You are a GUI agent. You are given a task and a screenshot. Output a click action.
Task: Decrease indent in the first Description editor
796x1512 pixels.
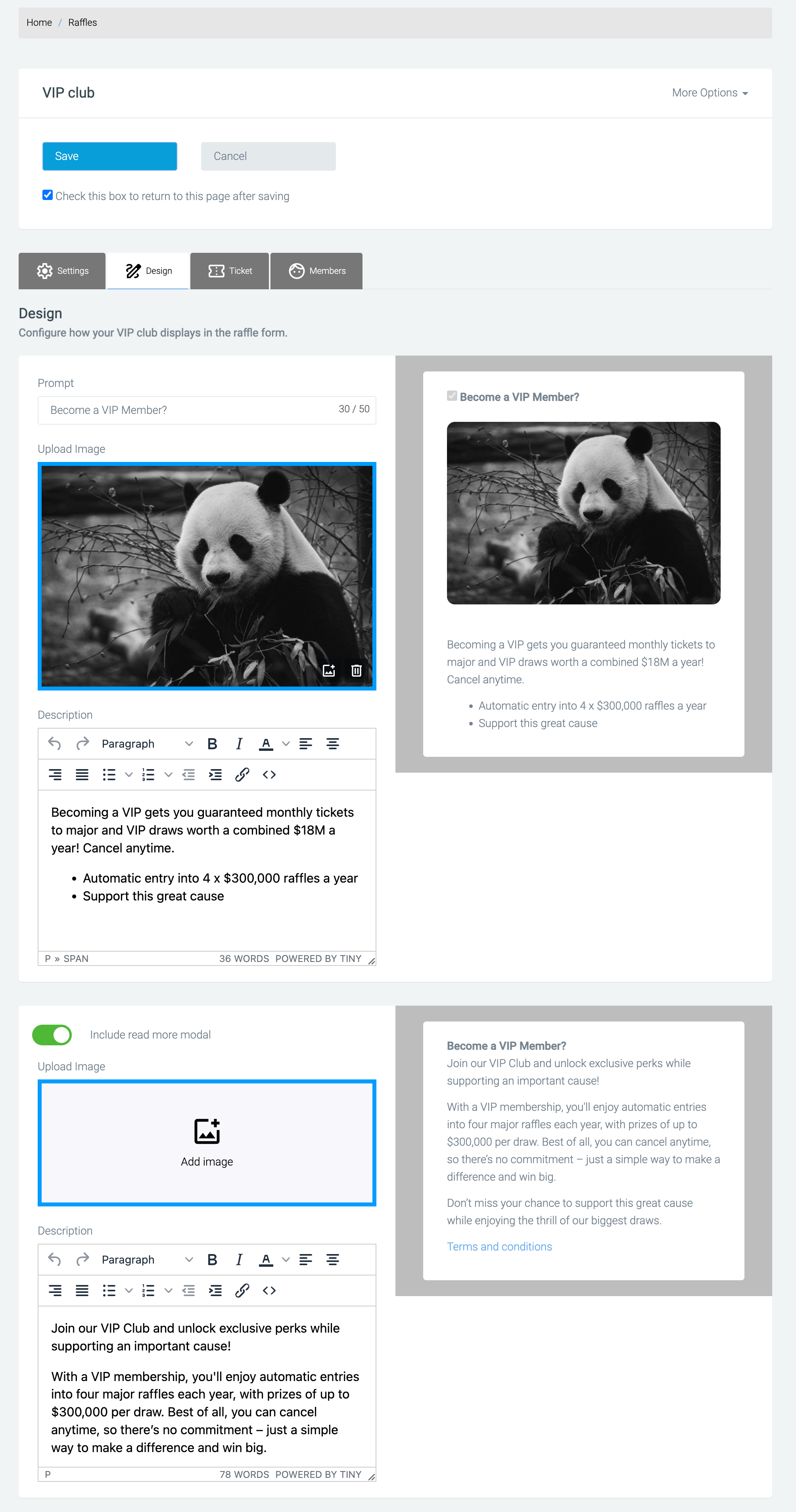(x=188, y=775)
